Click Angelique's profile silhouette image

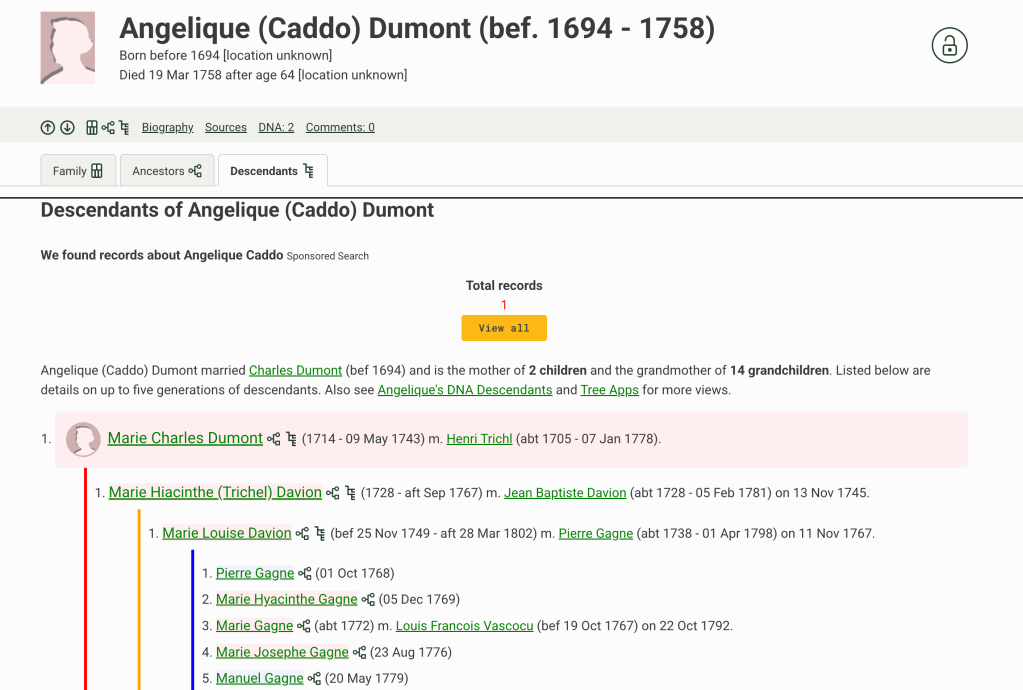point(67,48)
